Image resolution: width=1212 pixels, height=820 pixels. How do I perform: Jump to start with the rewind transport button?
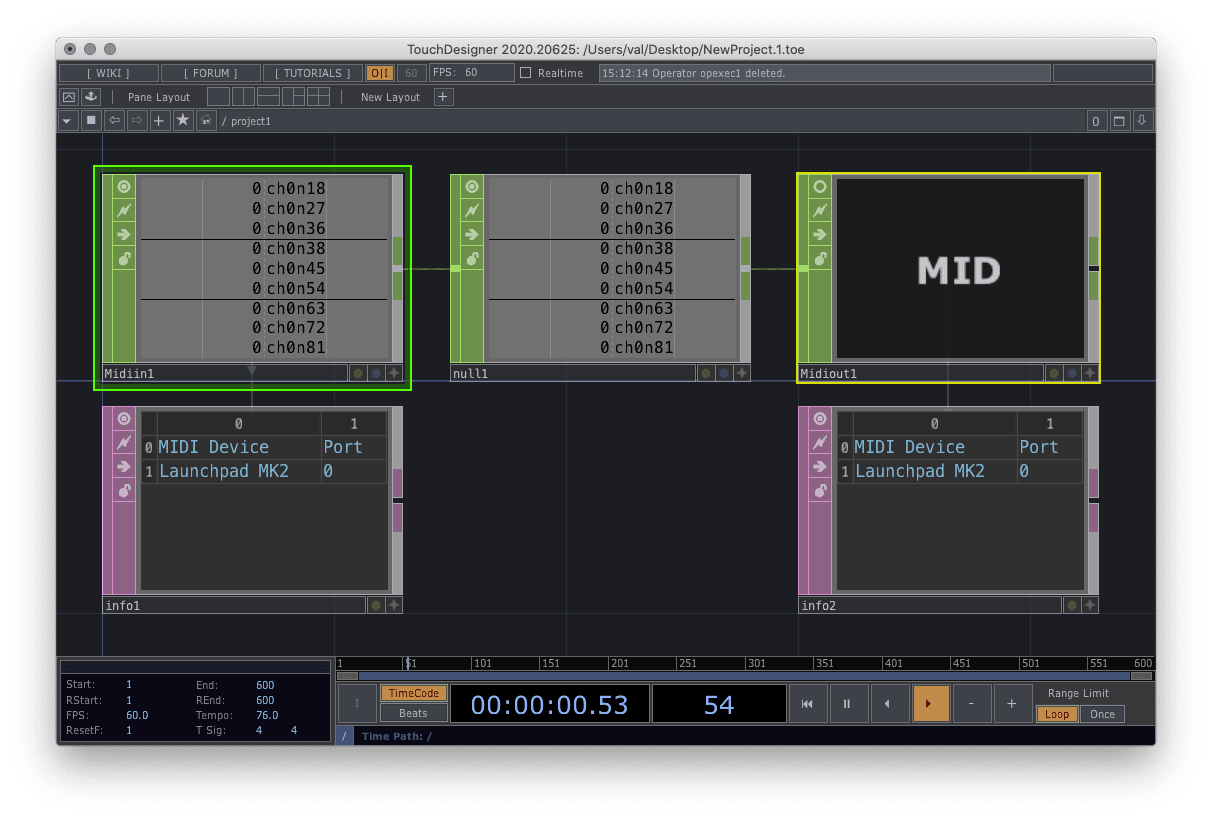coord(807,704)
